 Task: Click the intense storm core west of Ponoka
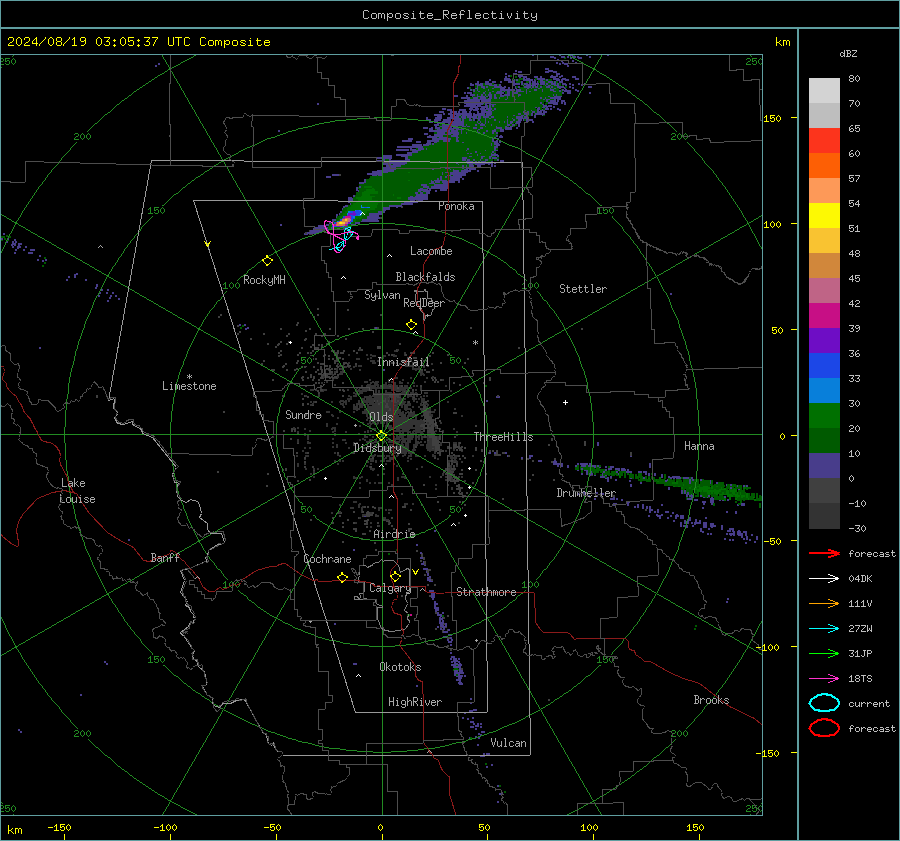pyautogui.click(x=343, y=220)
